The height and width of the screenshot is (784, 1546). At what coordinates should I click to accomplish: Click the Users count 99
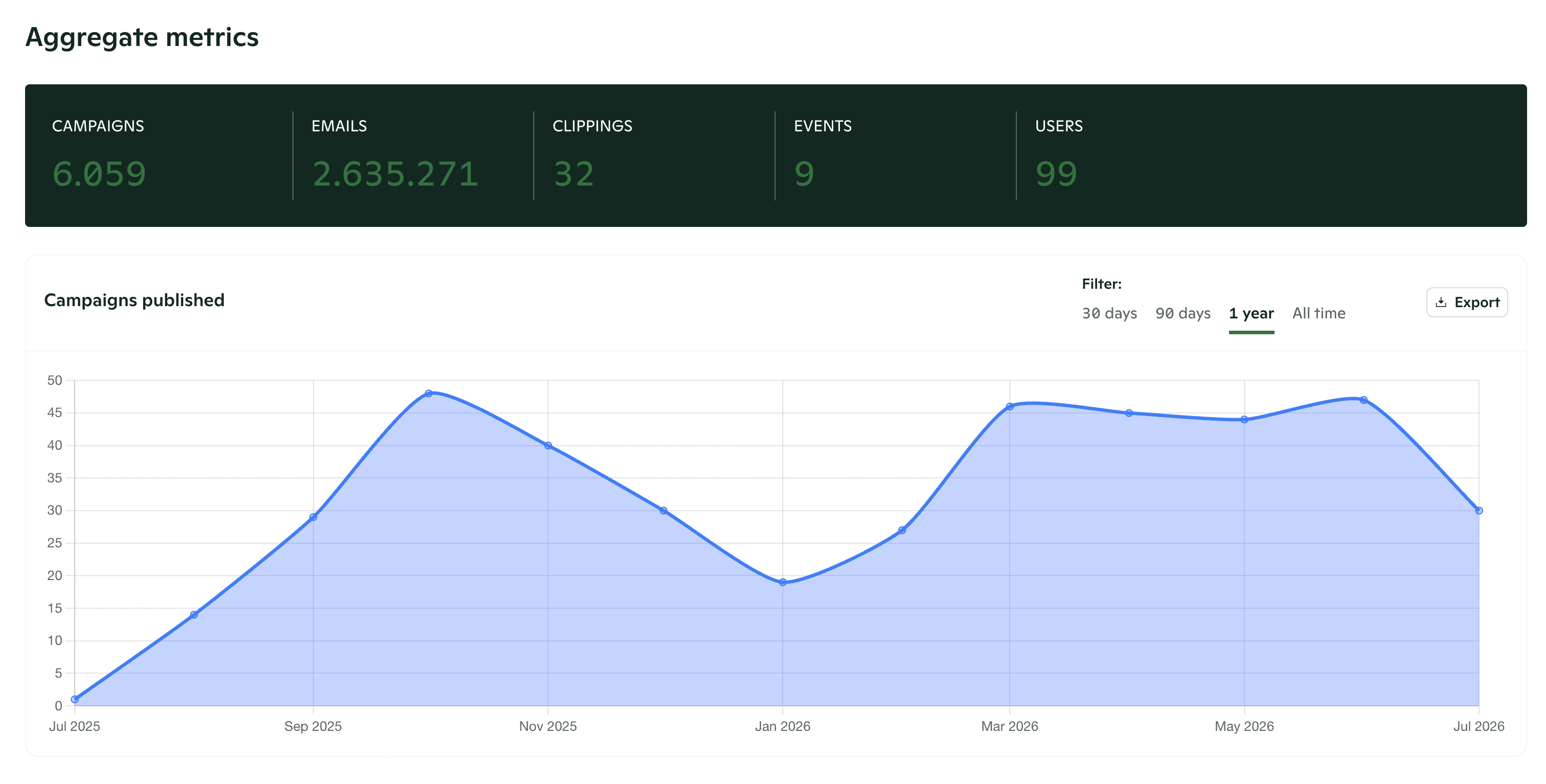pos(1056,174)
